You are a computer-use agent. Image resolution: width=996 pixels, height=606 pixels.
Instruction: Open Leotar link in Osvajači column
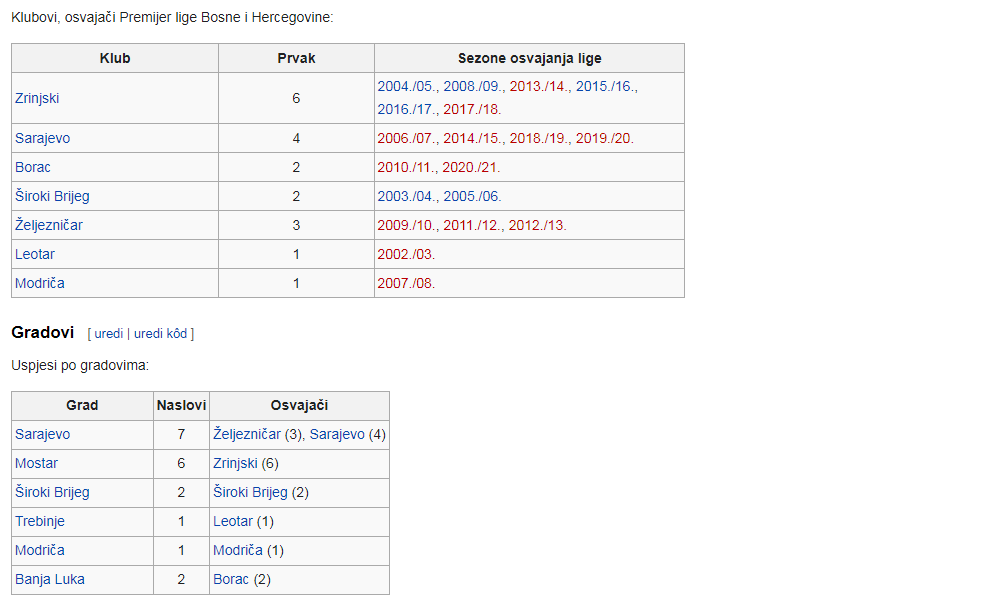232,522
